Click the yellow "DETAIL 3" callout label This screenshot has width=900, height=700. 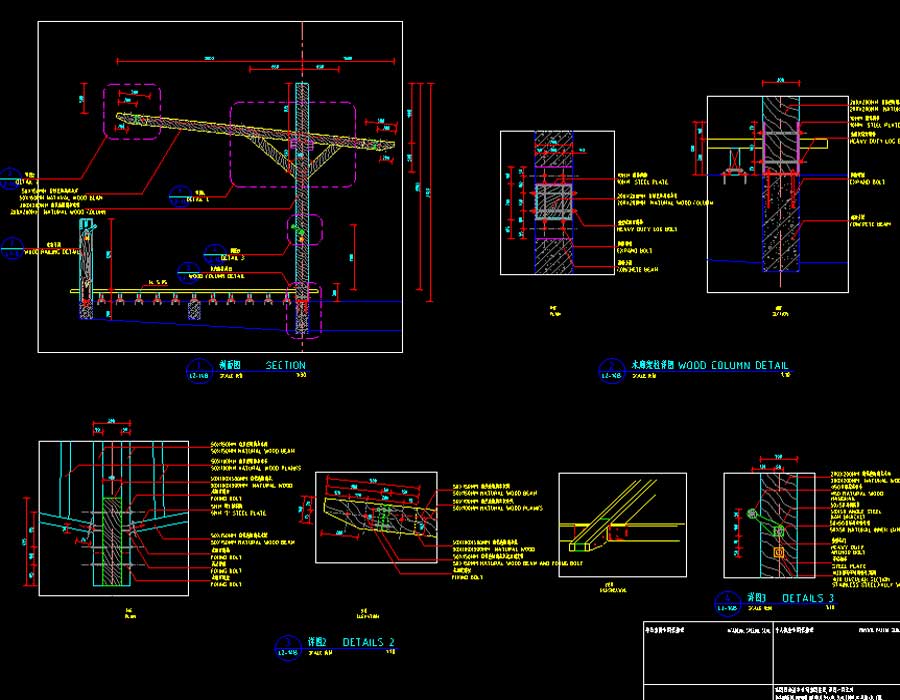pyautogui.click(x=232, y=258)
